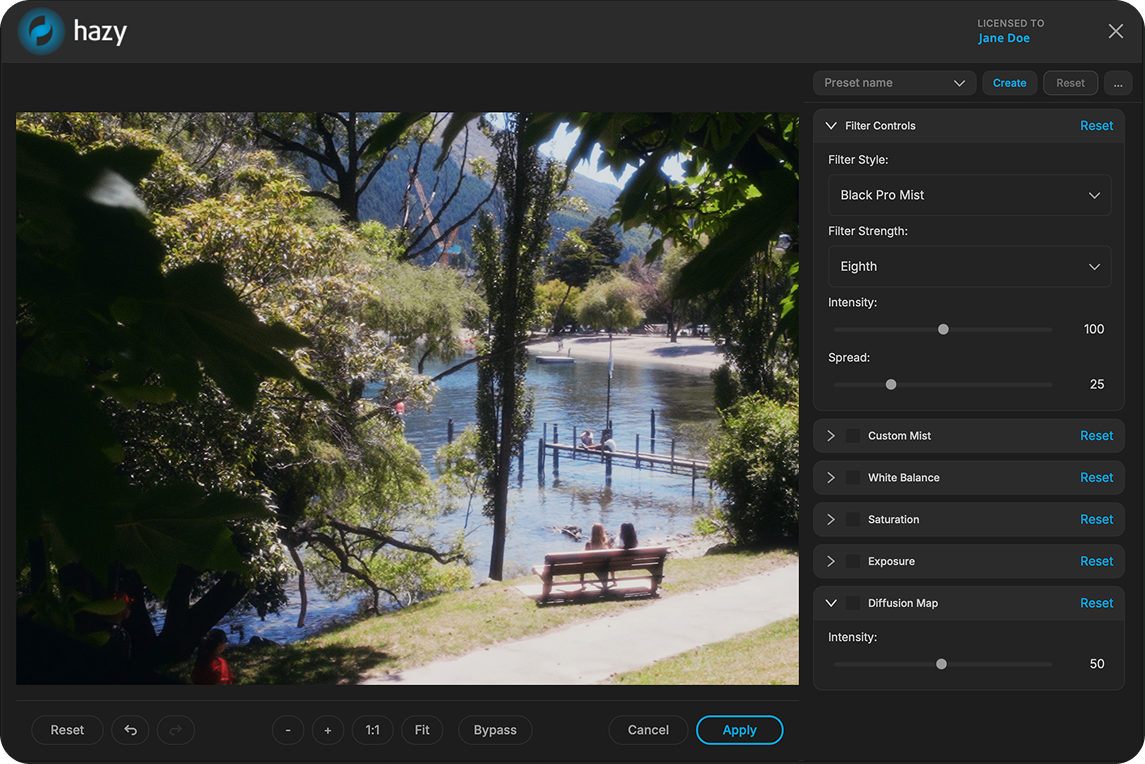Zoom in with the plus button
Screen dimensions: 1145x764
coord(328,730)
